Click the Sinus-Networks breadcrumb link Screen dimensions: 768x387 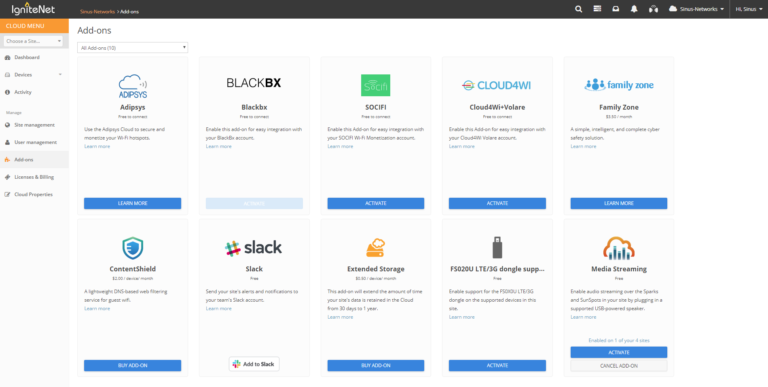[x=97, y=11]
